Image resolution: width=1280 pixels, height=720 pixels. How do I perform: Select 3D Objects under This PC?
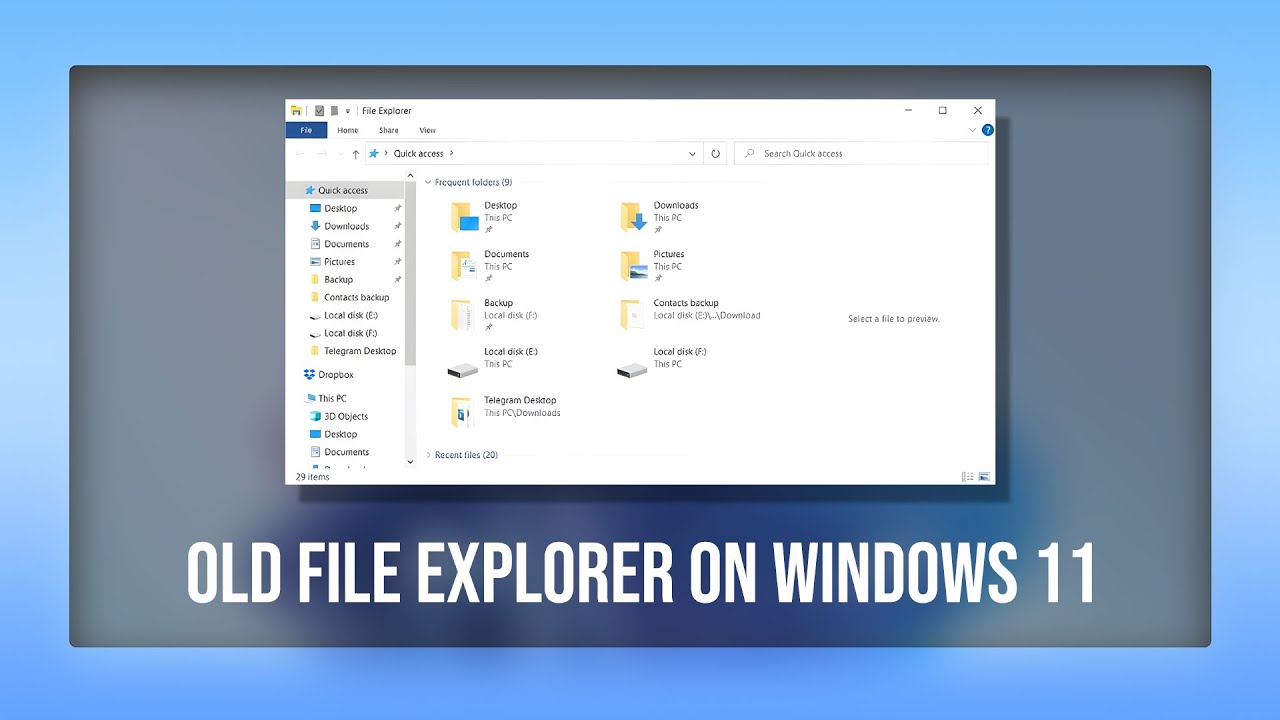pyautogui.click(x=345, y=416)
